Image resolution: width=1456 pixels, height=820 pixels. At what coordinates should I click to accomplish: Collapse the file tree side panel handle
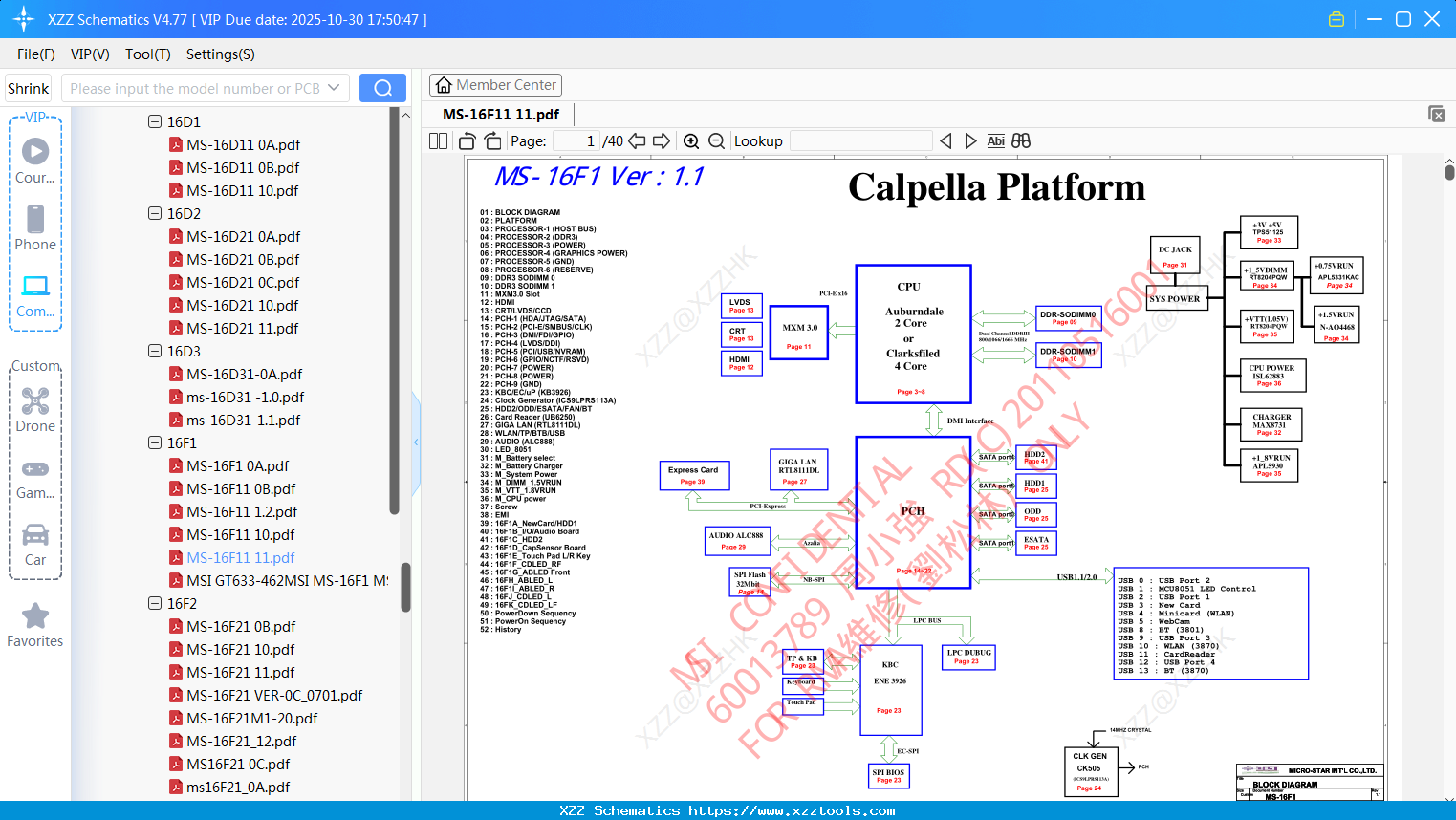coord(416,442)
